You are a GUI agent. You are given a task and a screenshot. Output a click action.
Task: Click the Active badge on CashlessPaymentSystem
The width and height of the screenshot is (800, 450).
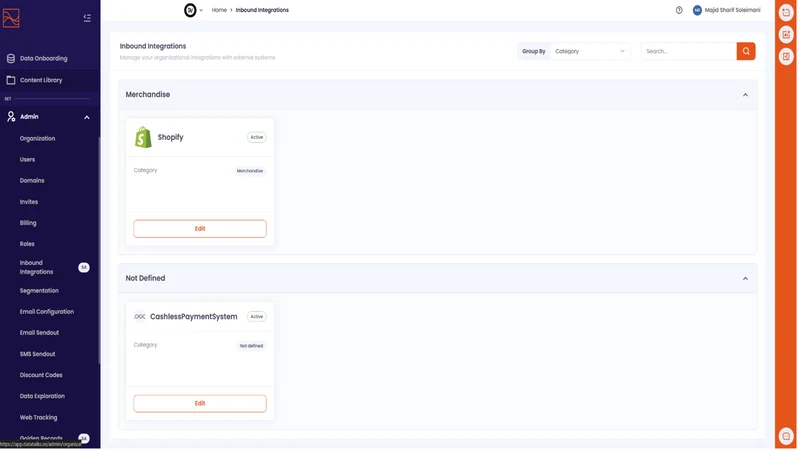click(257, 317)
